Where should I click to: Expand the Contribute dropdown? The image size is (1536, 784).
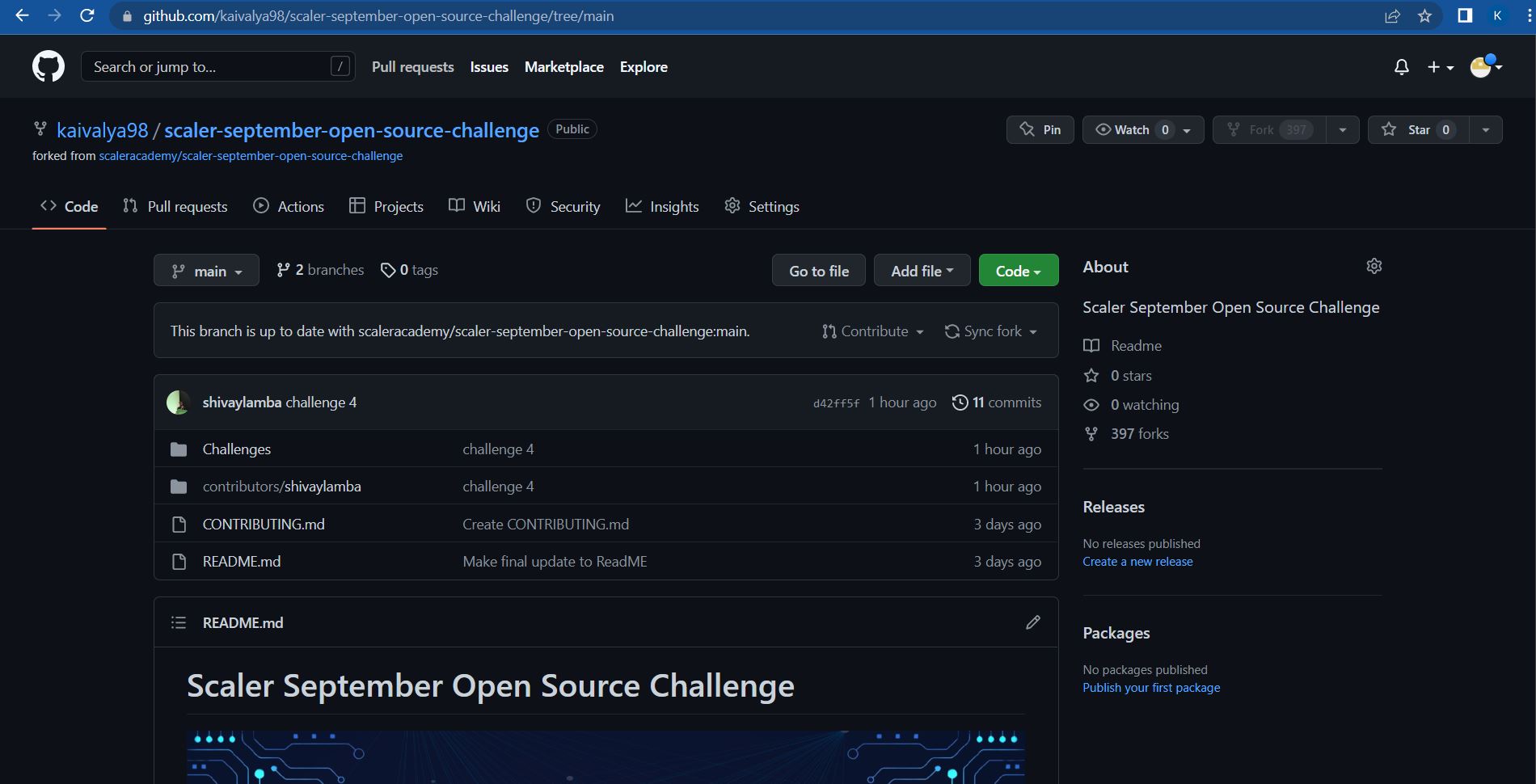coord(873,331)
